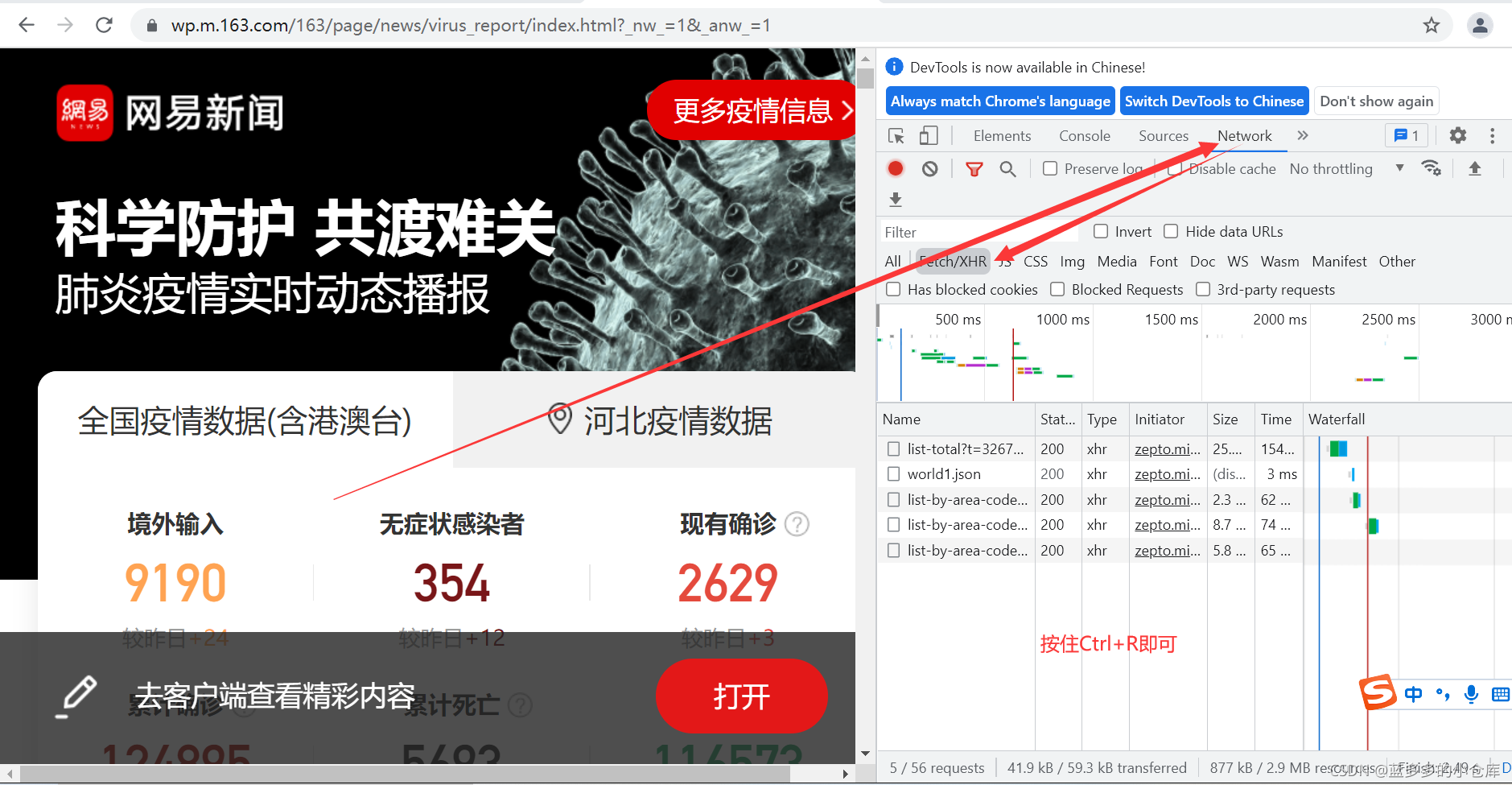
Task: Open zepto.min initiator link for list-total
Action: click(1168, 448)
